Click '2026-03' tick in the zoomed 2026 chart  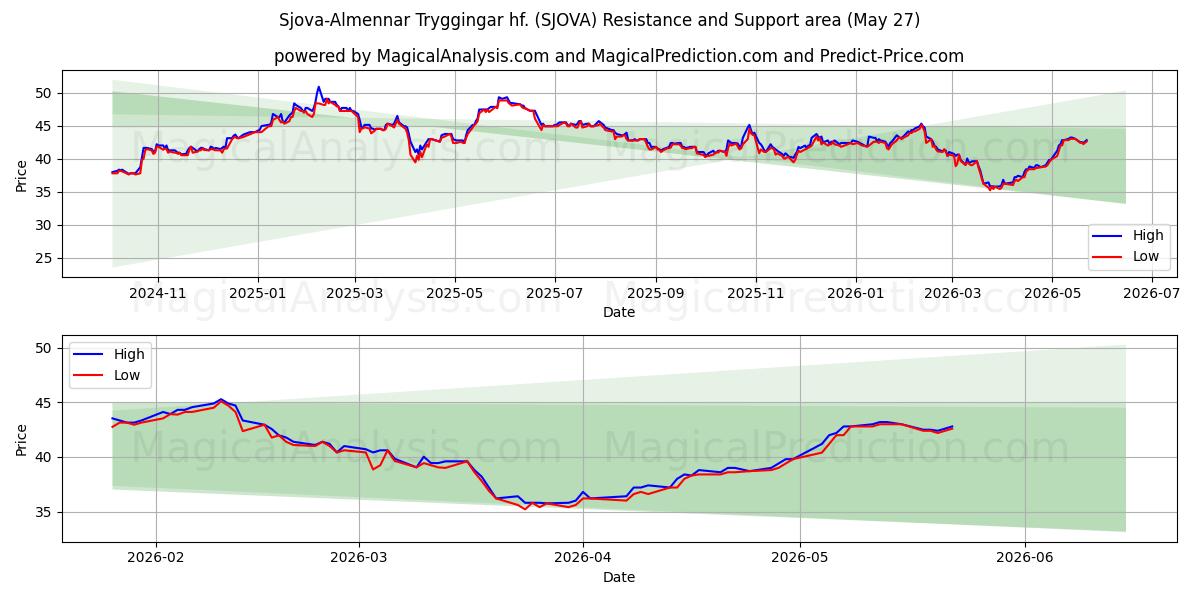tap(359, 559)
